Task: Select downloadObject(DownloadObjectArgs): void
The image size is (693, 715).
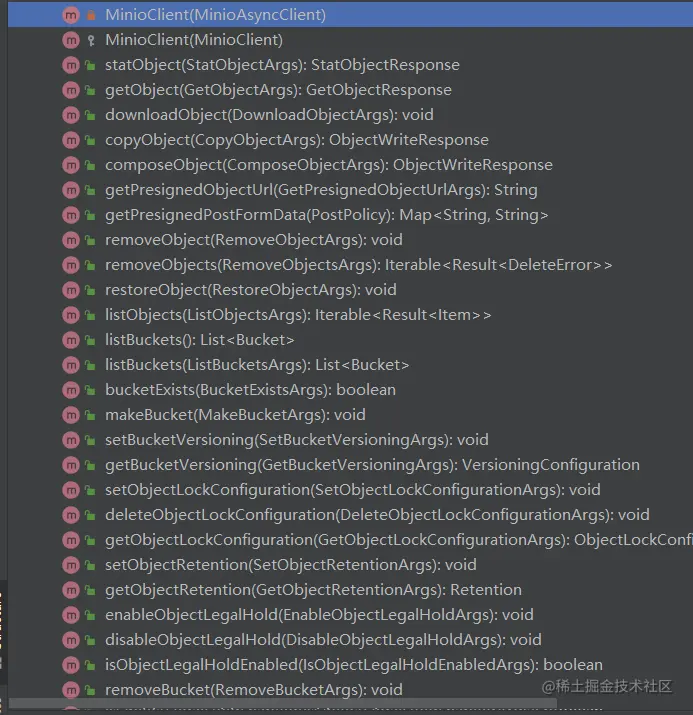Action: 269,115
